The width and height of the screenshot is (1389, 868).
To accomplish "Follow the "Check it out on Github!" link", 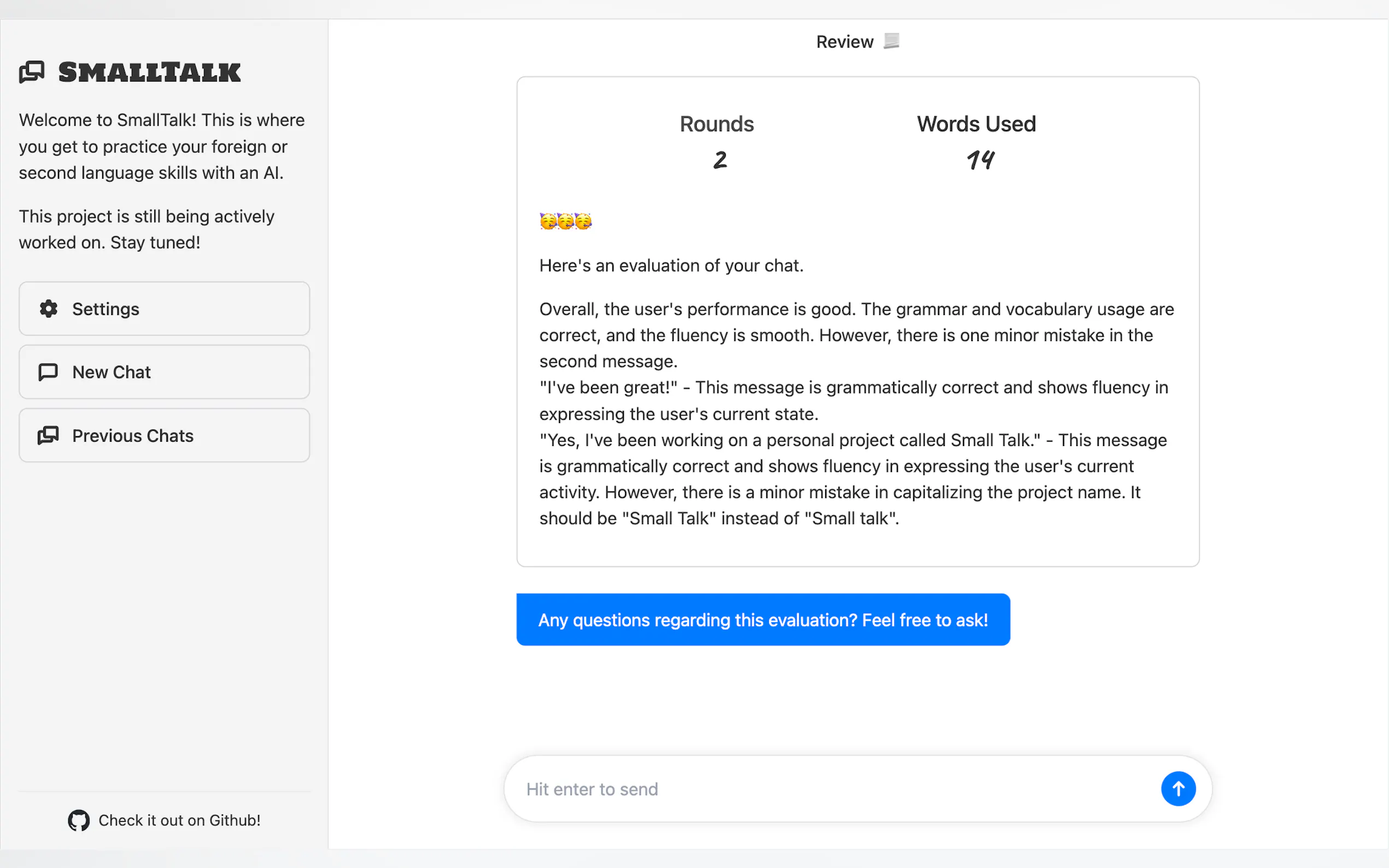I will pos(179,820).
